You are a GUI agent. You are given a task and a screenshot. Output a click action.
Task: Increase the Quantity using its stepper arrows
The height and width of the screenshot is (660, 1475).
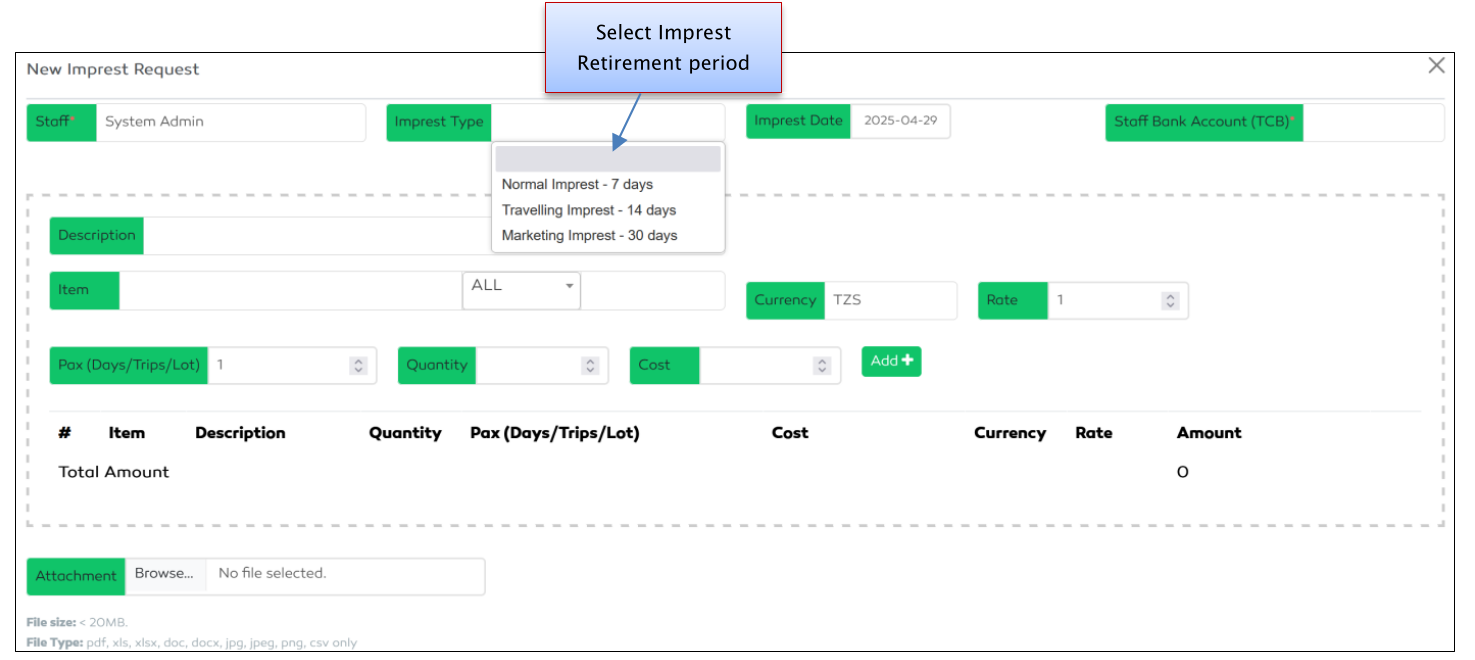click(x=592, y=361)
